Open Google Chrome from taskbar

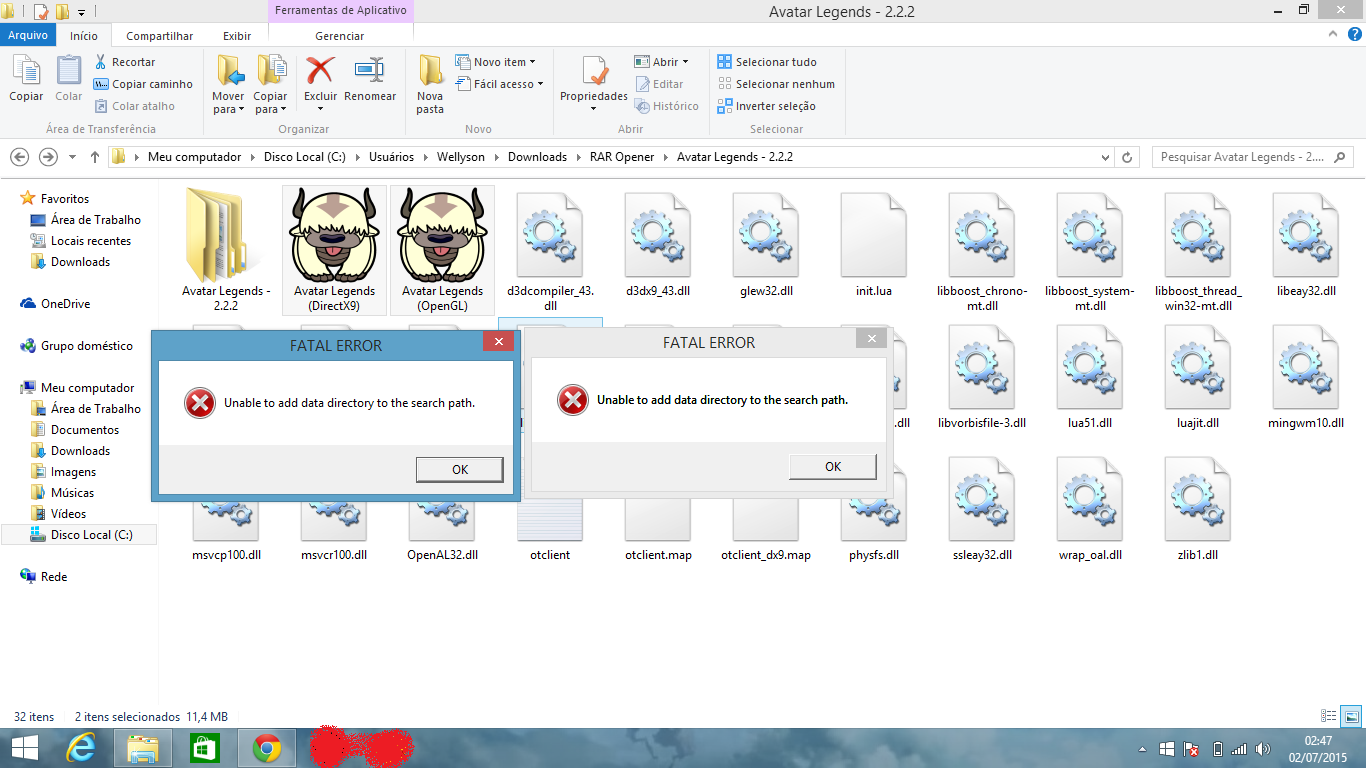point(266,748)
